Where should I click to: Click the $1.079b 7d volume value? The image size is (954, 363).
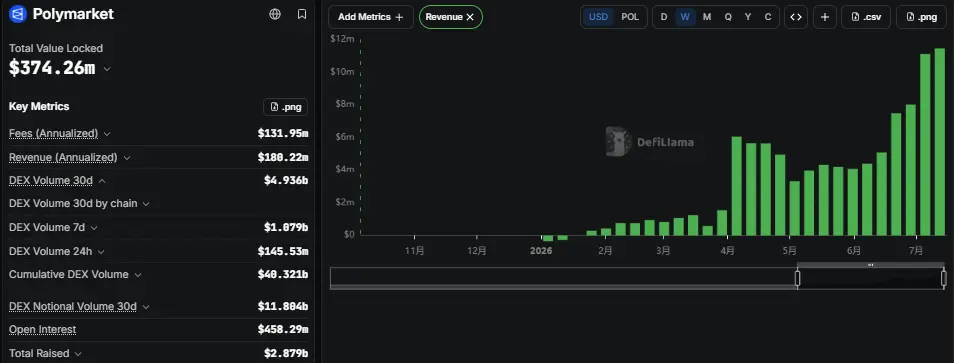point(286,227)
